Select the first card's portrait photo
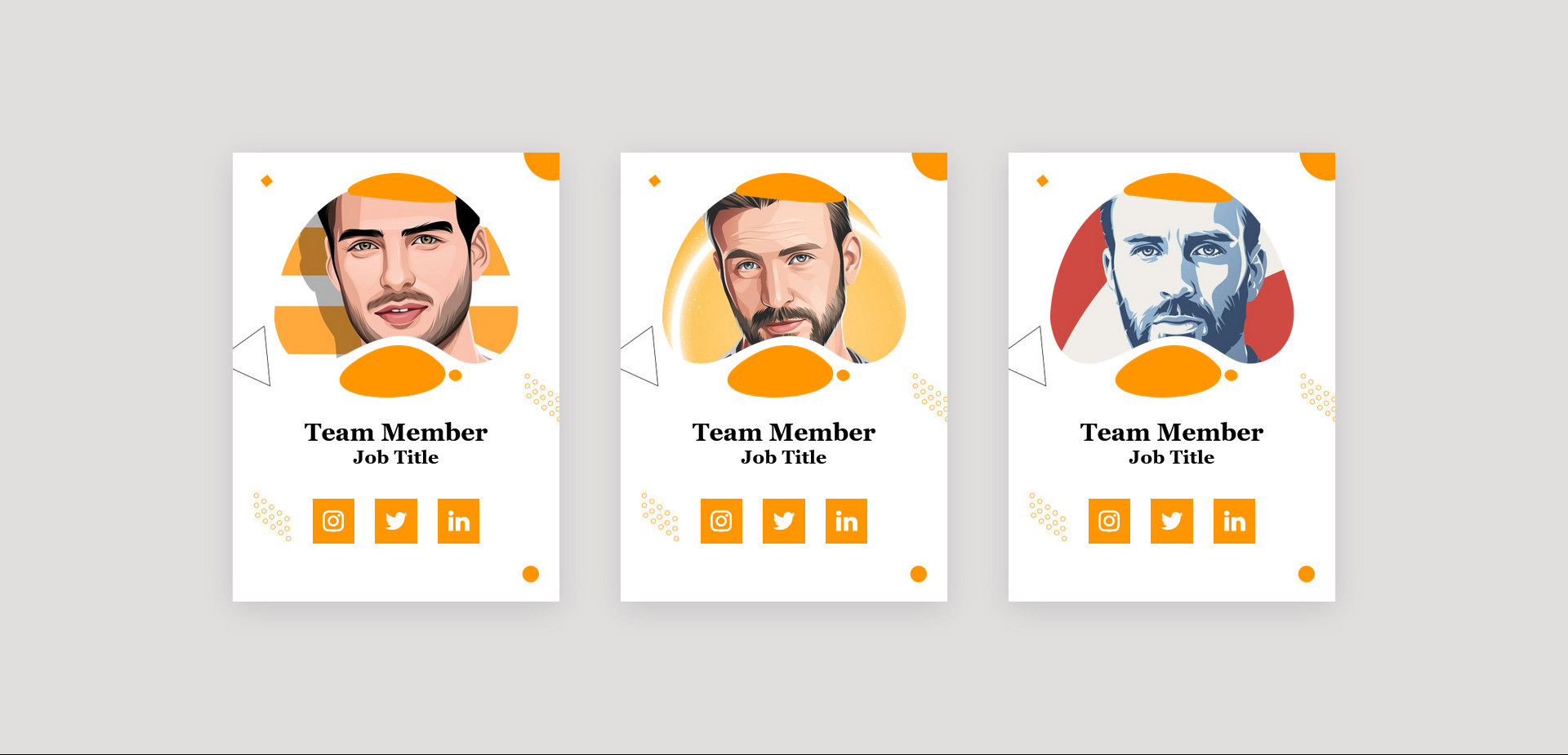The image size is (1568, 755). [396, 273]
